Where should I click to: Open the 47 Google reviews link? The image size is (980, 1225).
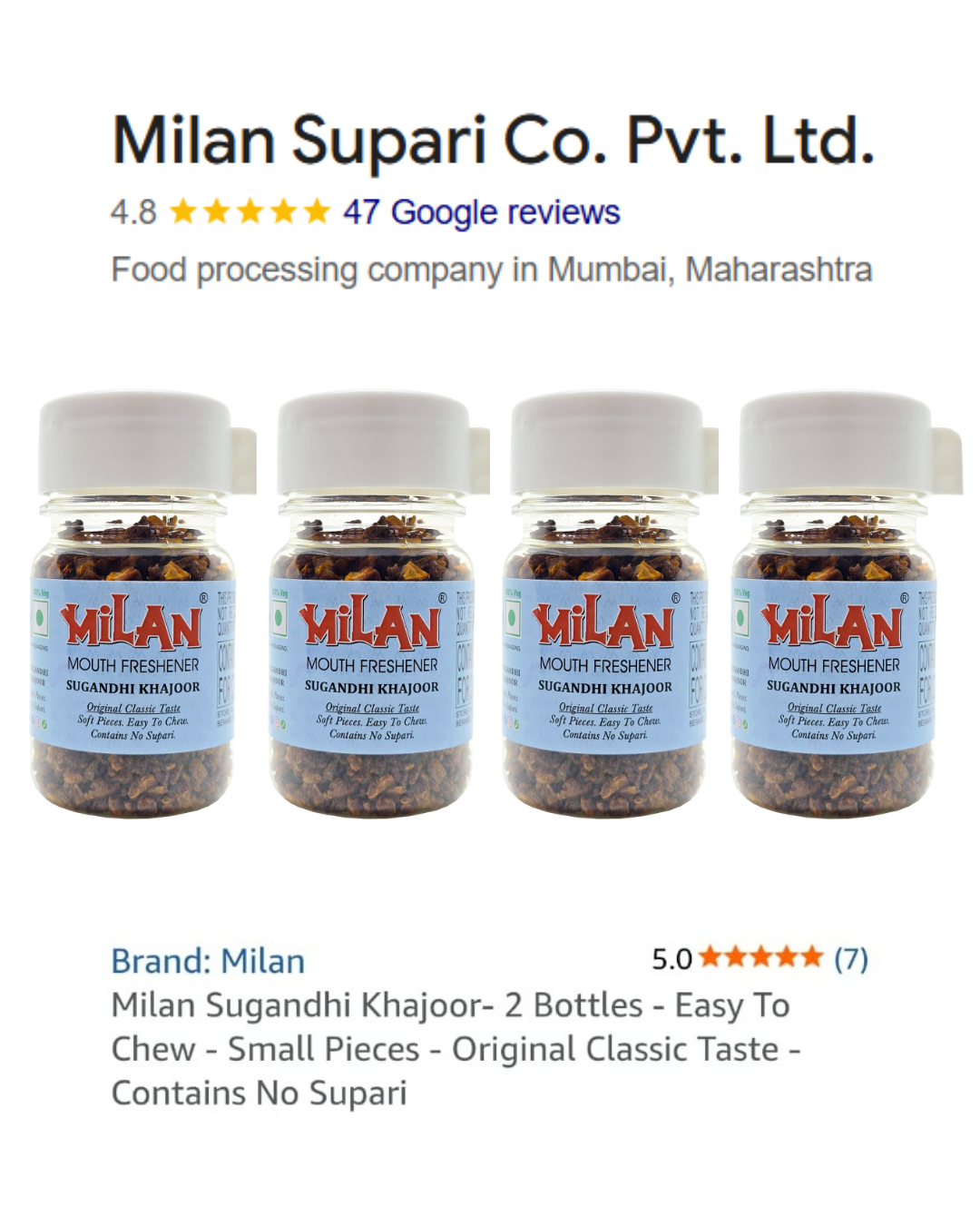pos(481,212)
